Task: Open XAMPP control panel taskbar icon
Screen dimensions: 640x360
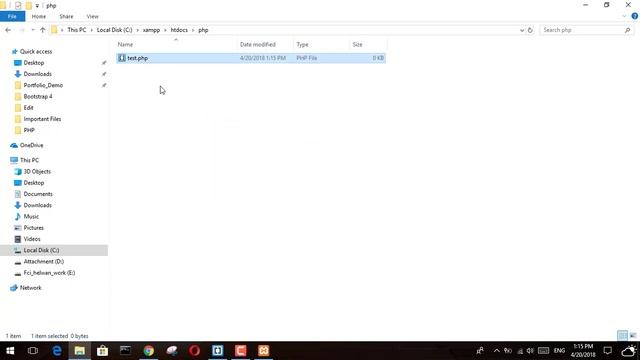Action: click(x=264, y=351)
